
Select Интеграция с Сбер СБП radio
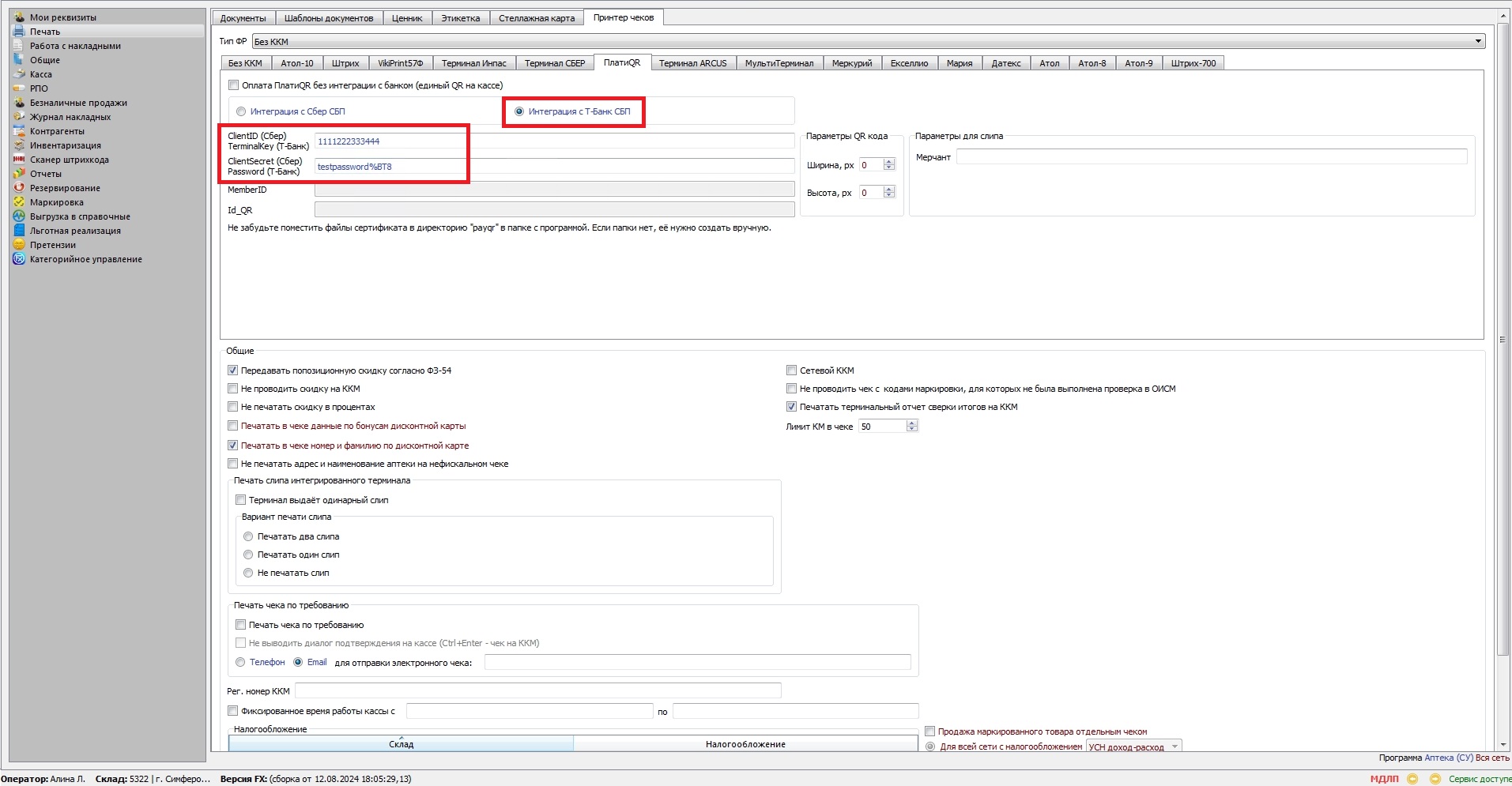click(241, 111)
